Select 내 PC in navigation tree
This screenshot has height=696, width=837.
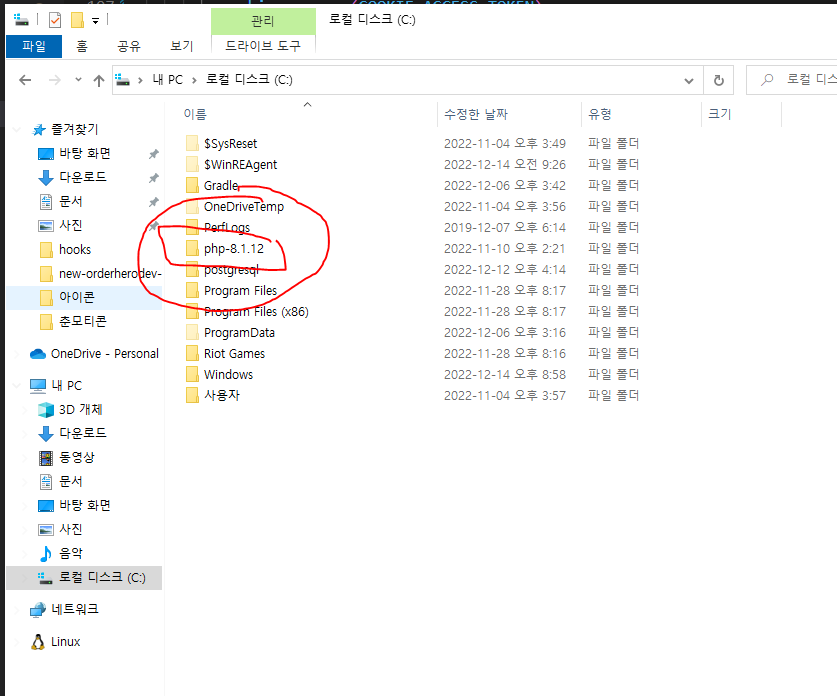pyautogui.click(x=67, y=385)
